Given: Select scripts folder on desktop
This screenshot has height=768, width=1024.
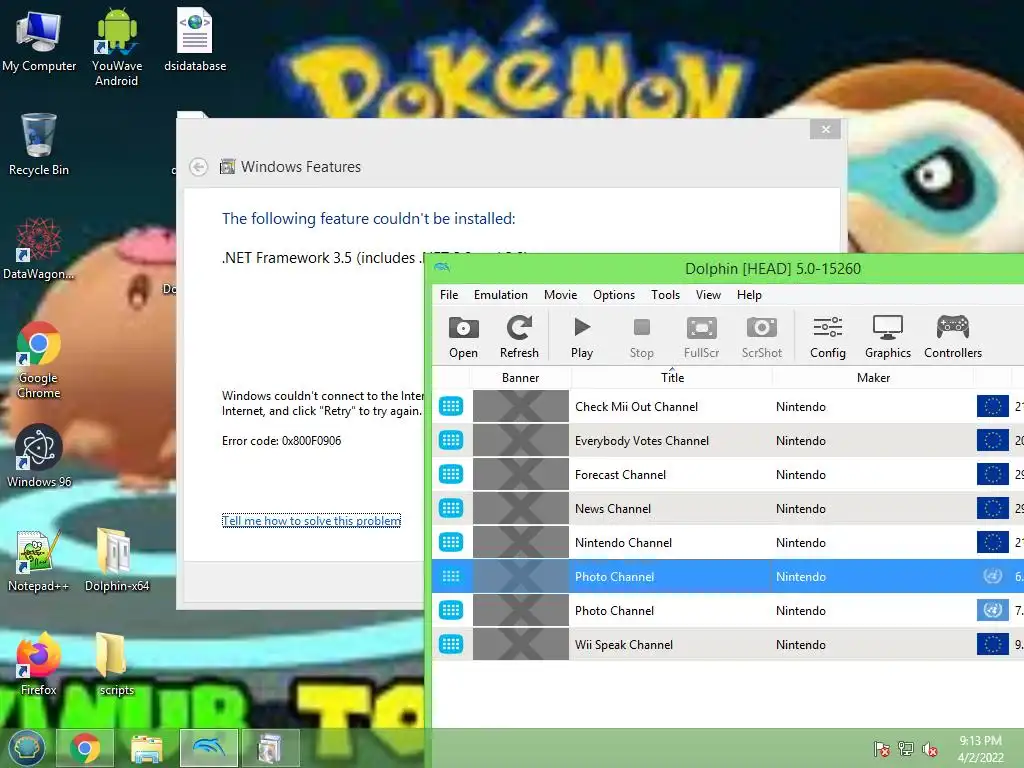Looking at the screenshot, I should pyautogui.click(x=116, y=664).
